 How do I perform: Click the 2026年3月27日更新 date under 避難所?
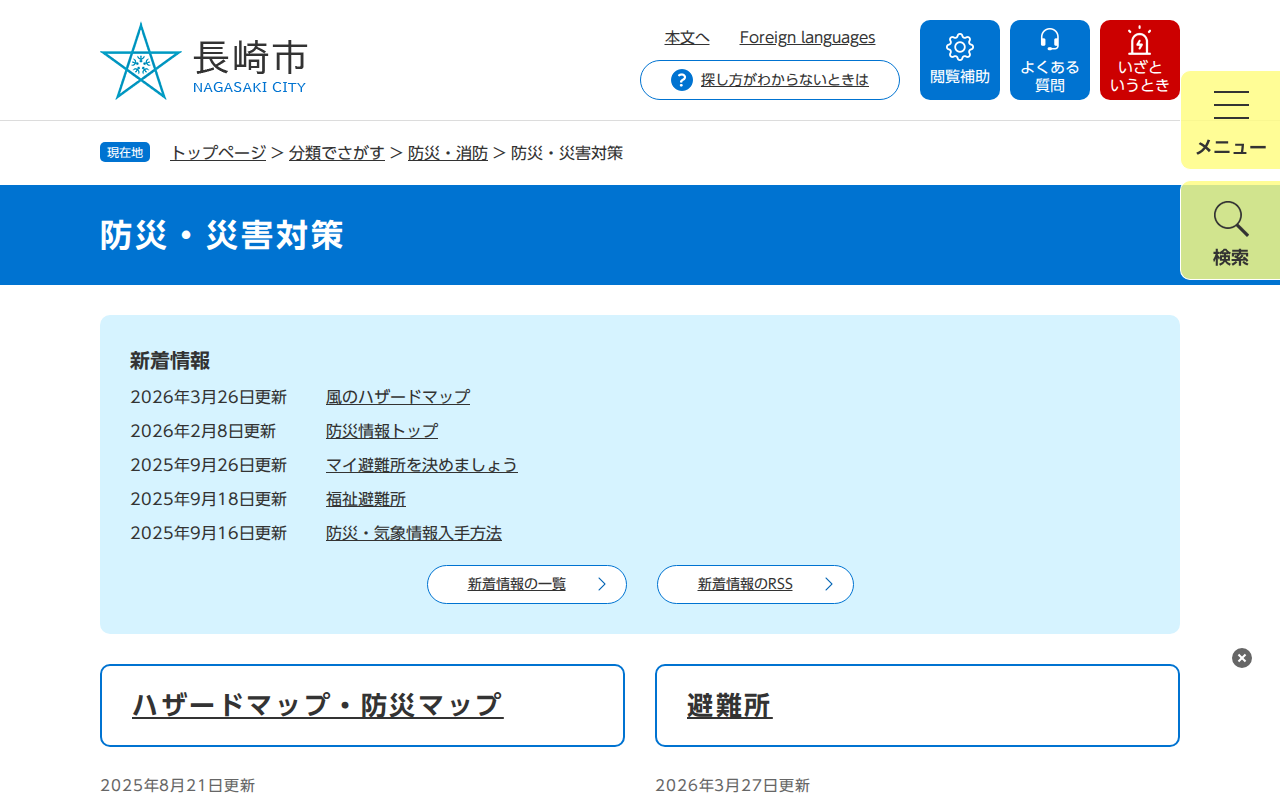click(733, 786)
